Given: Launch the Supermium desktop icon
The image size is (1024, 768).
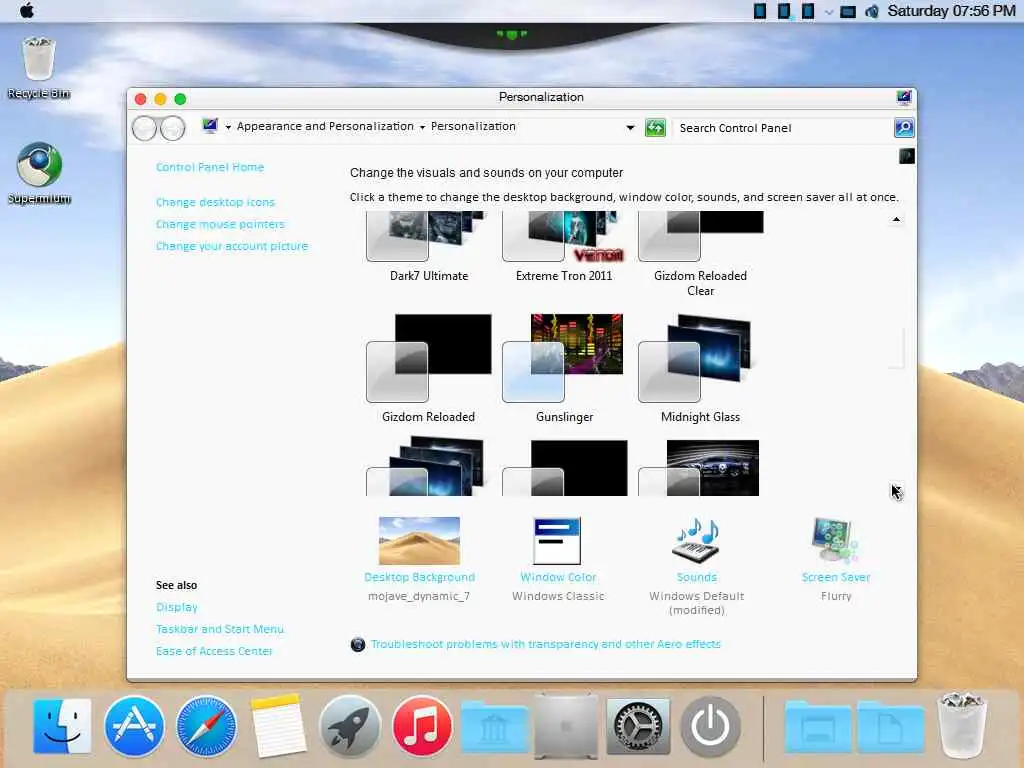Looking at the screenshot, I should 39,173.
